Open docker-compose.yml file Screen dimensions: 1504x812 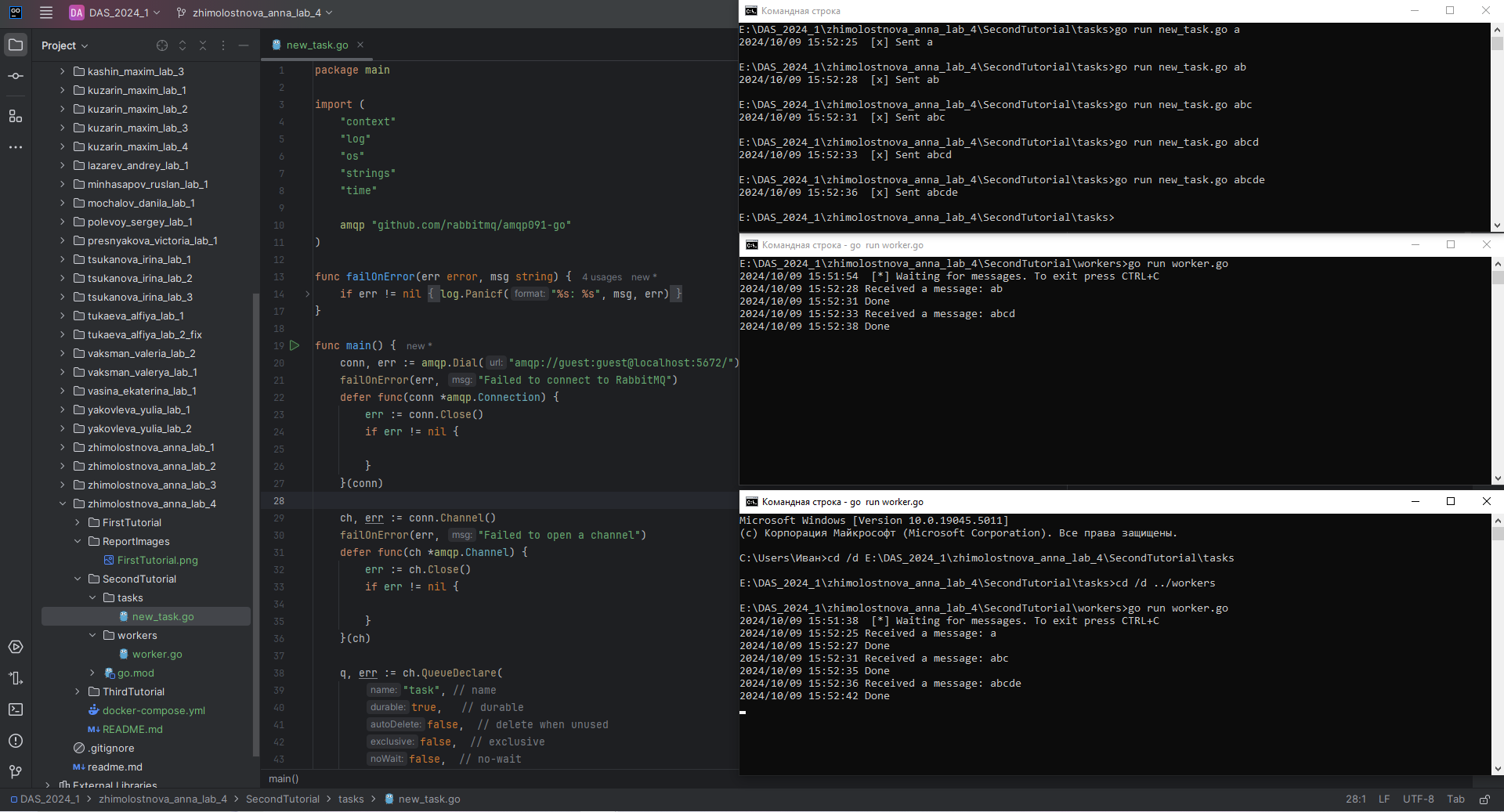point(154,710)
